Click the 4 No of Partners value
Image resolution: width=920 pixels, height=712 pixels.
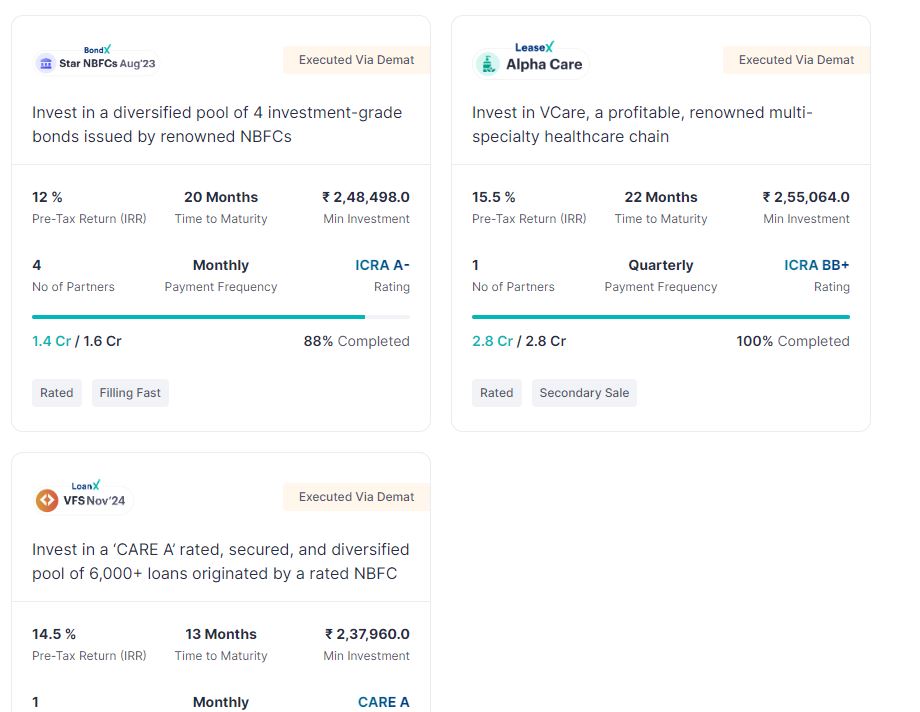37,265
